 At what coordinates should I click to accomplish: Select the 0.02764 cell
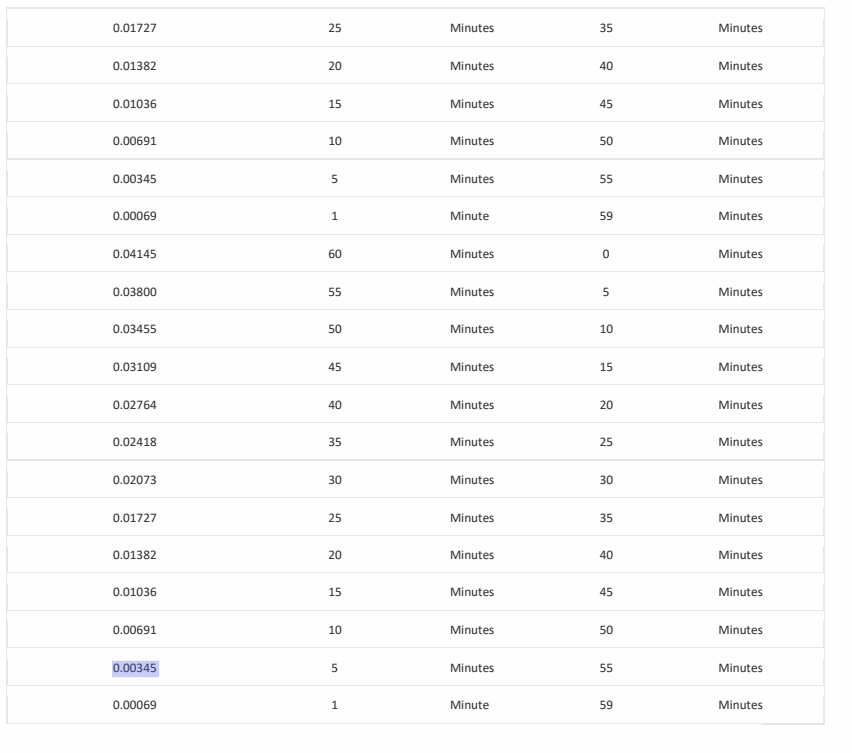coord(136,405)
